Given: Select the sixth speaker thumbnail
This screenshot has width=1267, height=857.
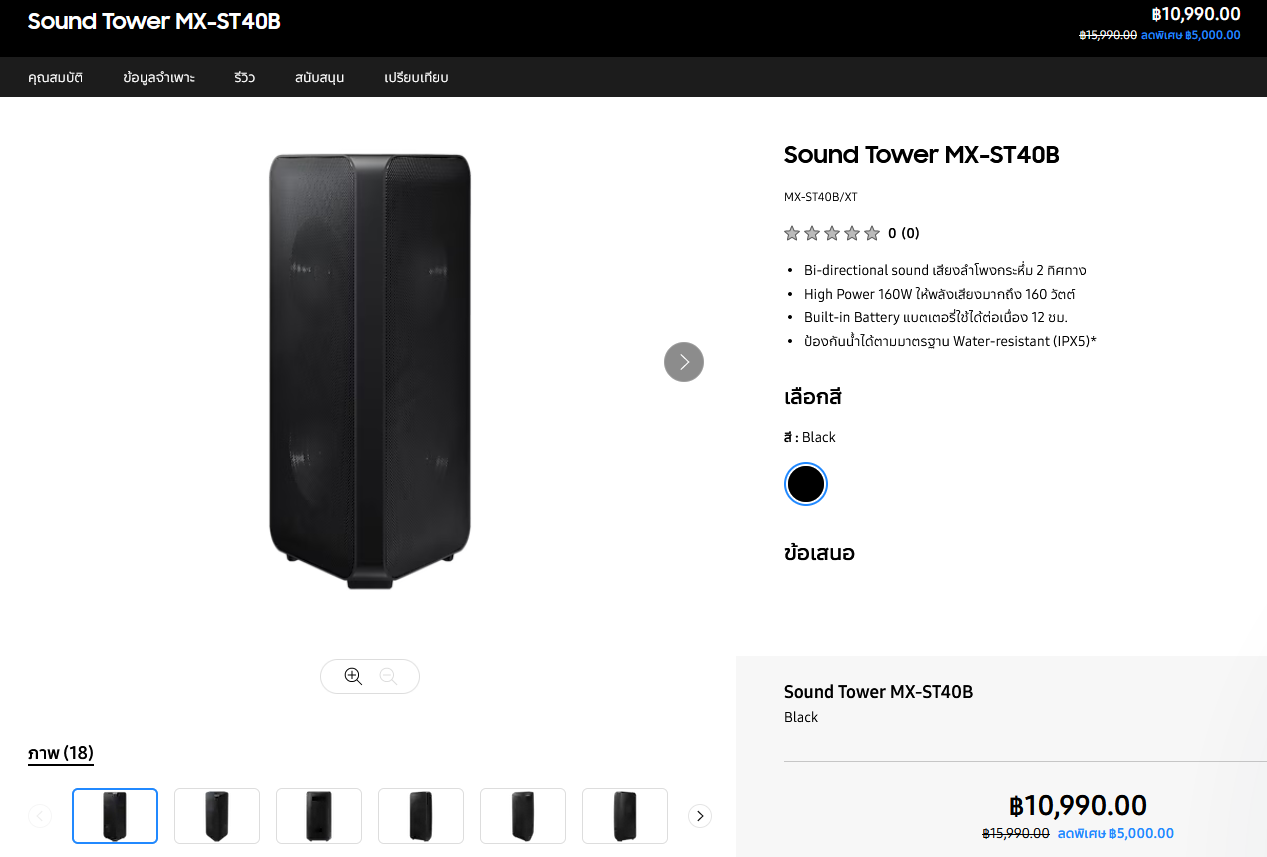Looking at the screenshot, I should (x=625, y=816).
